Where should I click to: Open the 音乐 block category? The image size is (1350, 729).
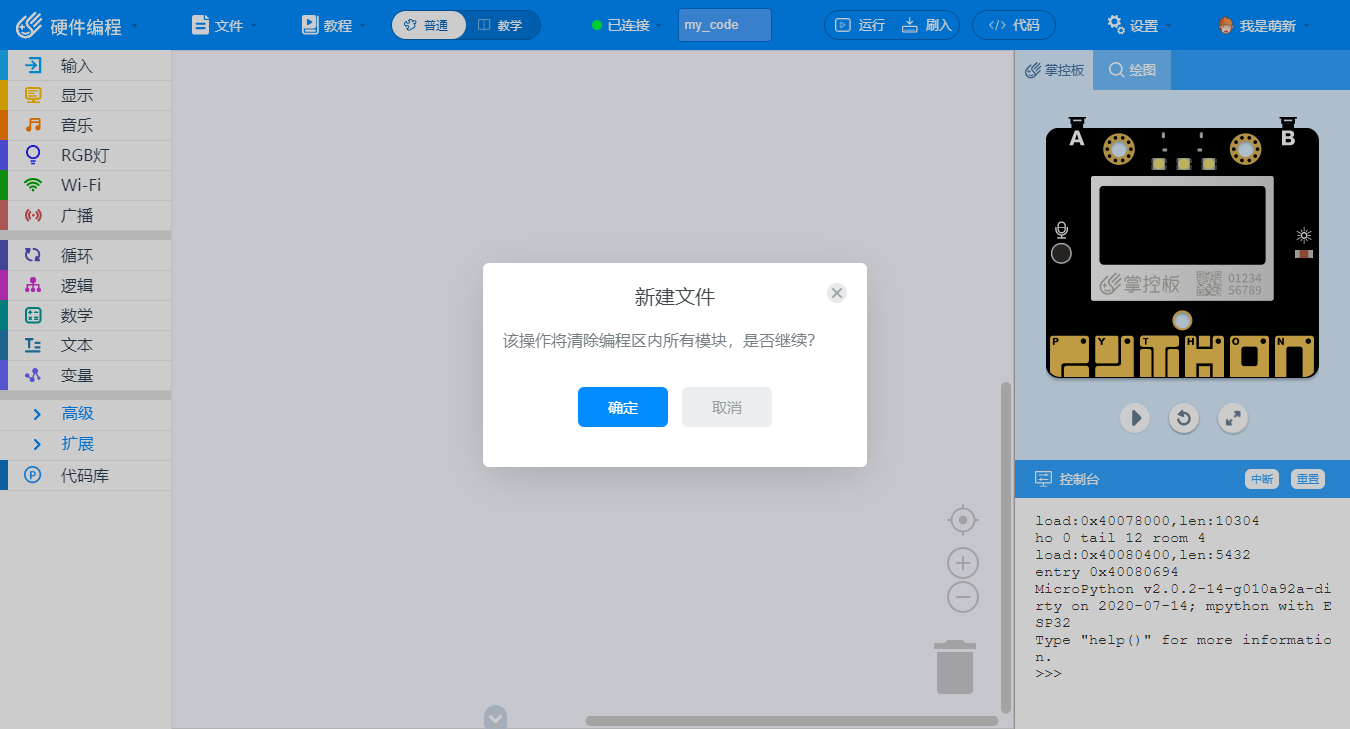(x=86, y=126)
